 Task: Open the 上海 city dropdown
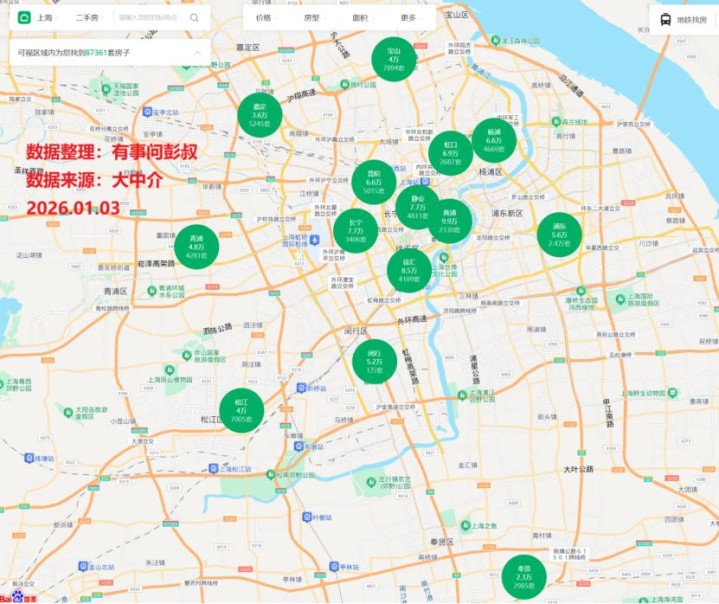pyautogui.click(x=48, y=18)
